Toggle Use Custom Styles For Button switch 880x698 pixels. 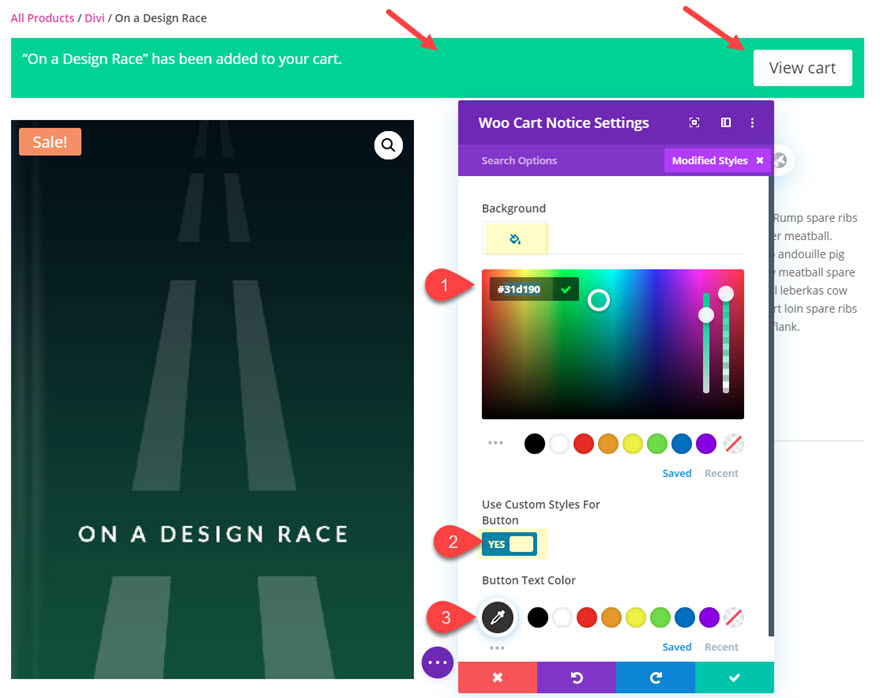(x=510, y=544)
